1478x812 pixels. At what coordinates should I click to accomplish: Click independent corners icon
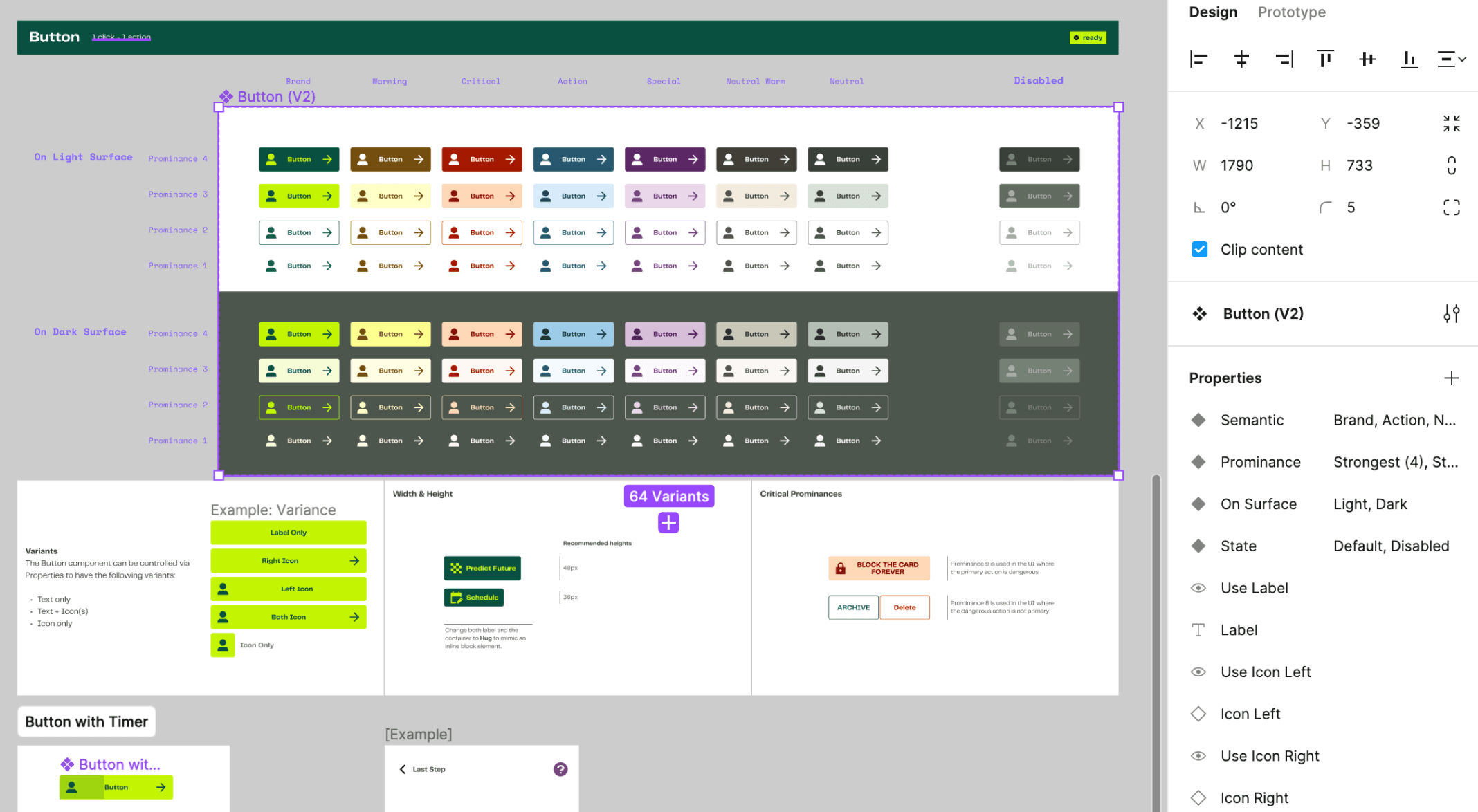(1451, 207)
